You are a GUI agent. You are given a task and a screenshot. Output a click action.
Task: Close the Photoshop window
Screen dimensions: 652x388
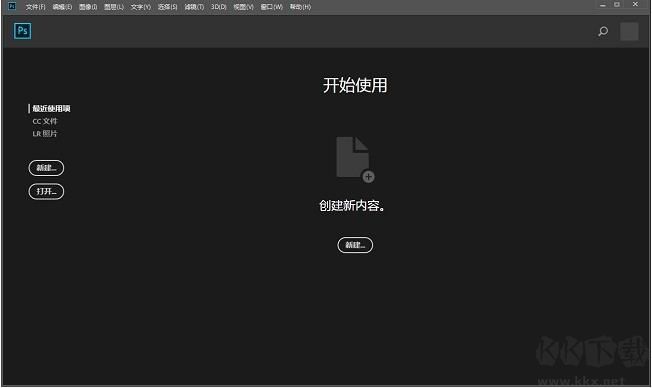[635, 5]
